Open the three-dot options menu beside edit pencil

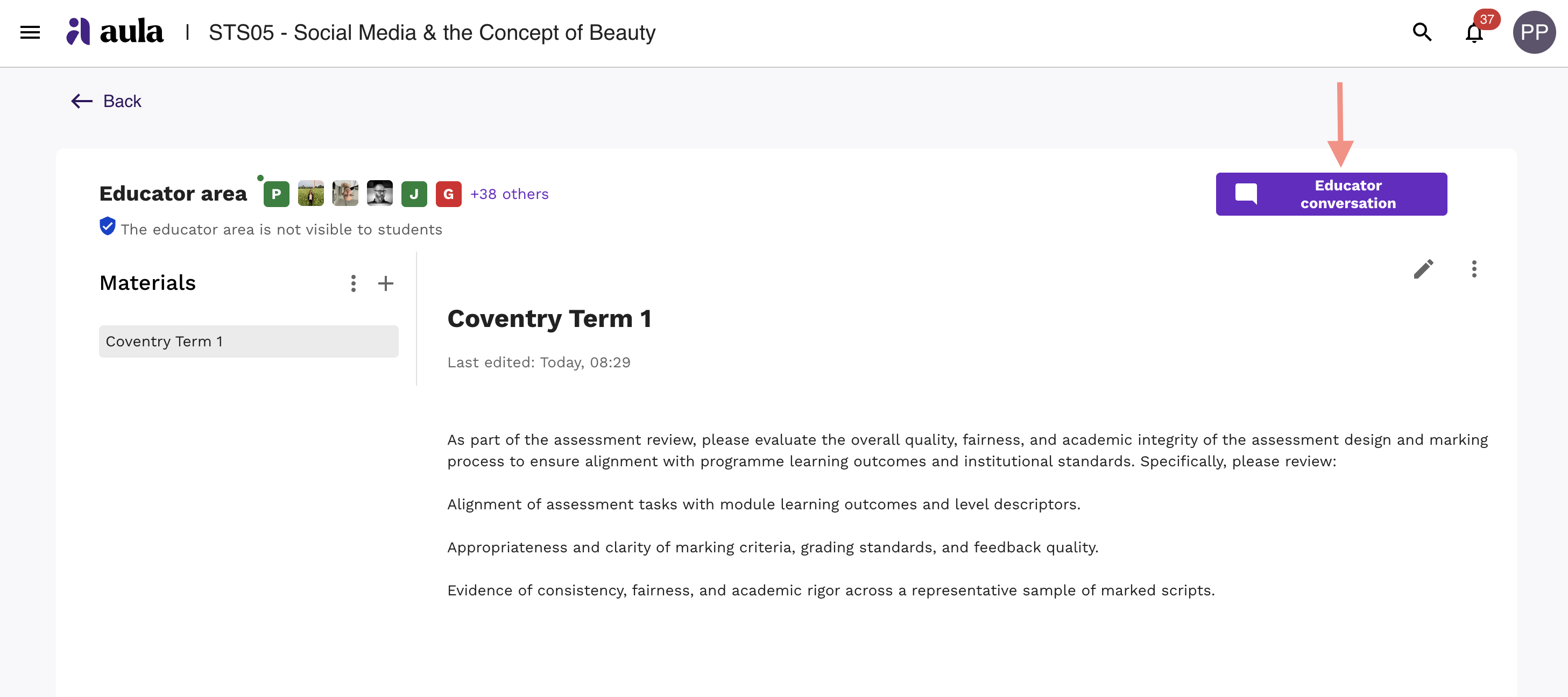click(x=1474, y=269)
